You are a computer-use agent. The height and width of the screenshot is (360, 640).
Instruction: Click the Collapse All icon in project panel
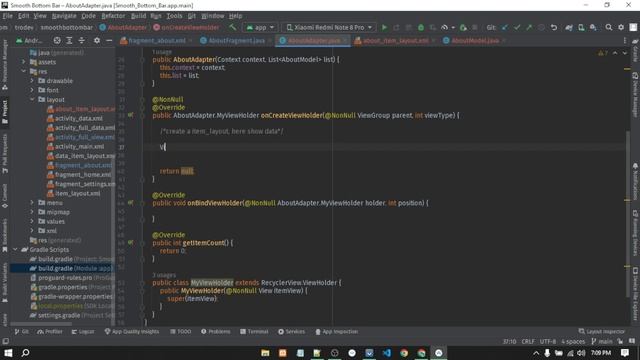pos(82,40)
